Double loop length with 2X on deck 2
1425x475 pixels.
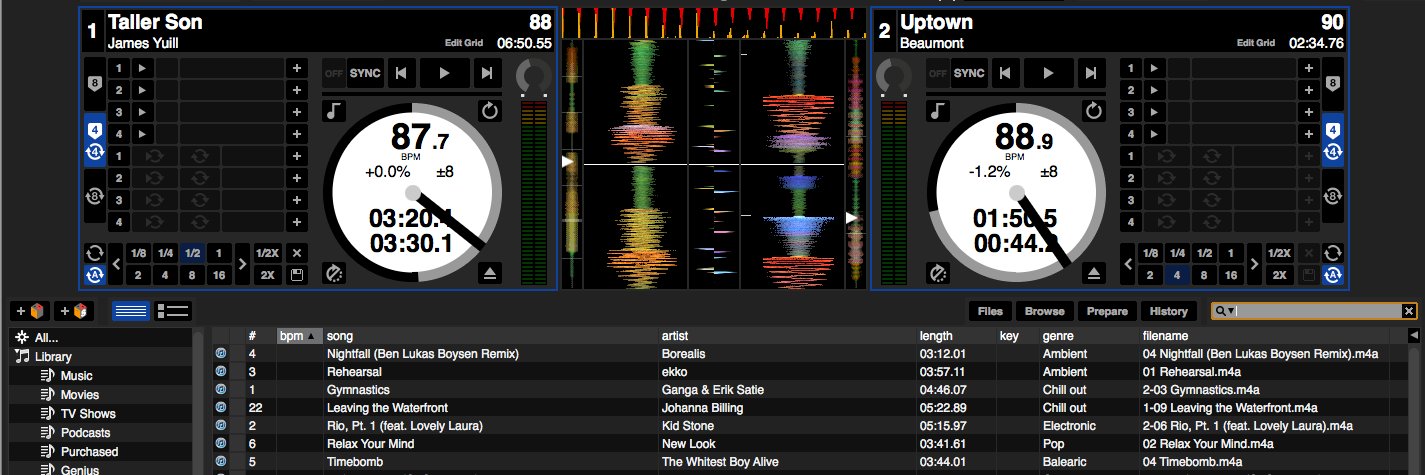(1279, 275)
